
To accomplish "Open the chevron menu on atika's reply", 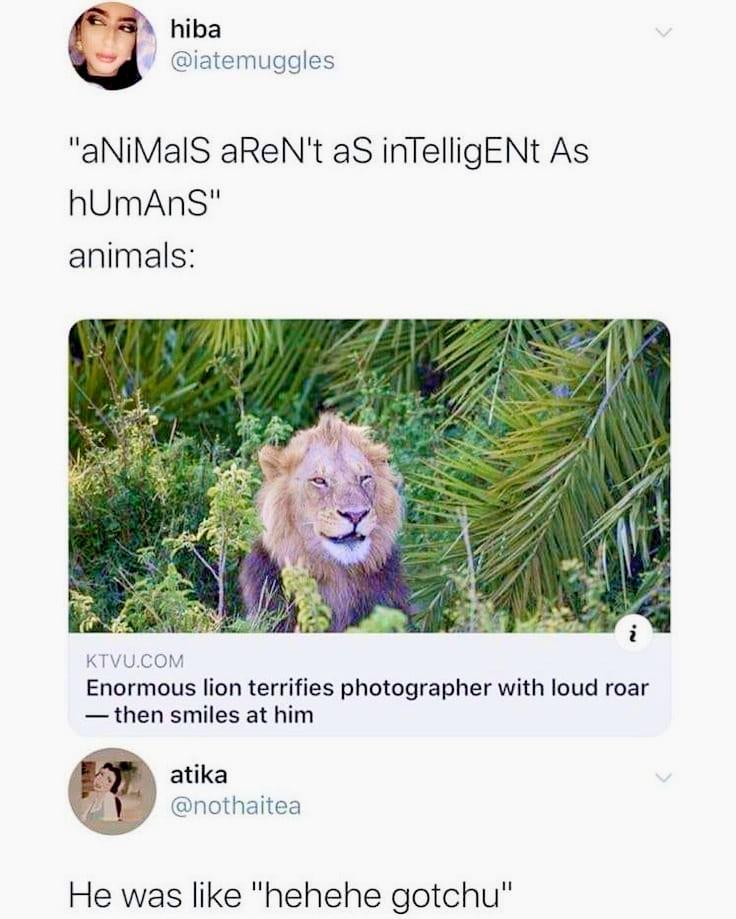I will tap(661, 777).
